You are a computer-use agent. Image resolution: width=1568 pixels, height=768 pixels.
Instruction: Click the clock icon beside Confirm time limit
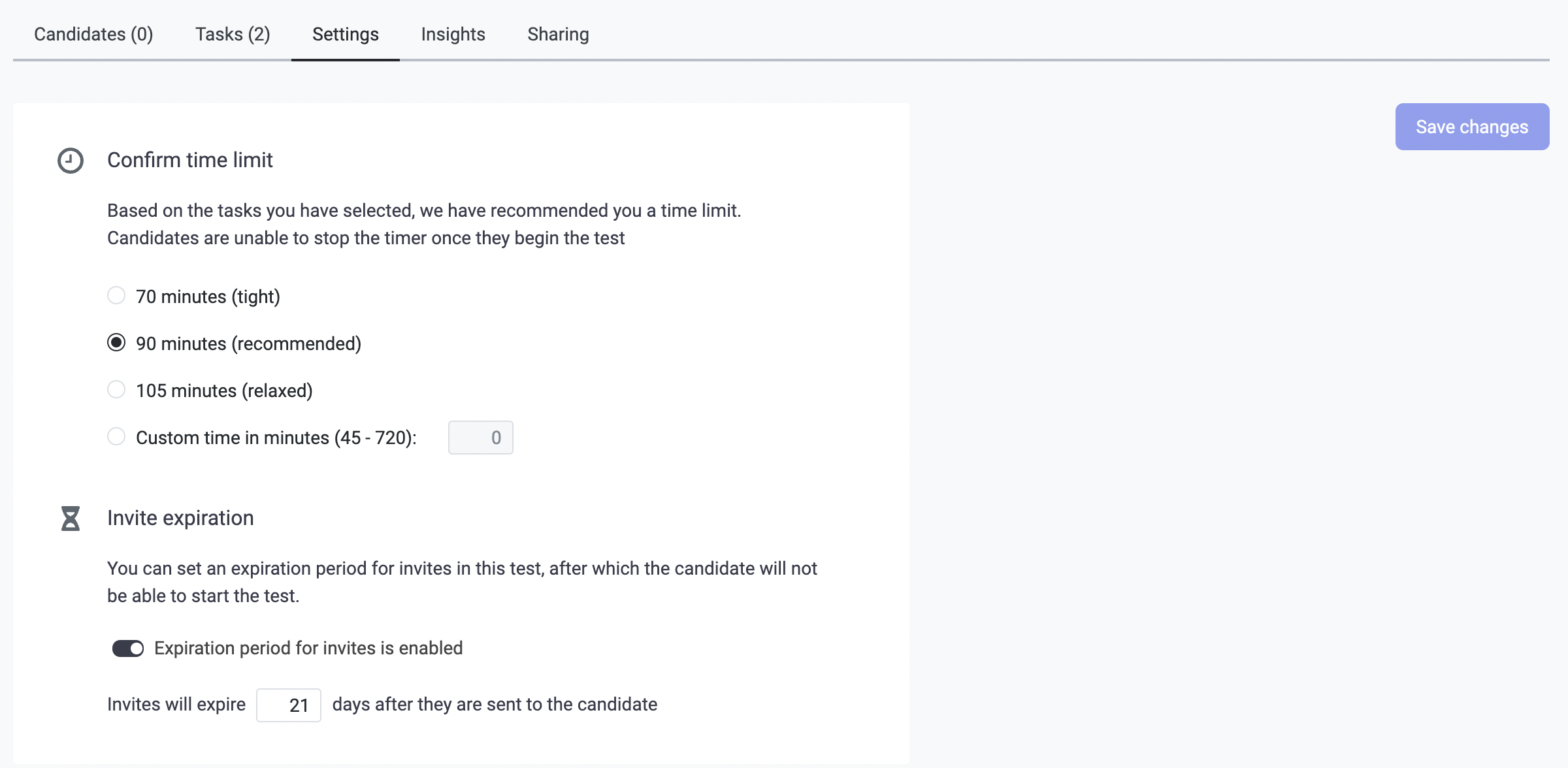click(71, 161)
